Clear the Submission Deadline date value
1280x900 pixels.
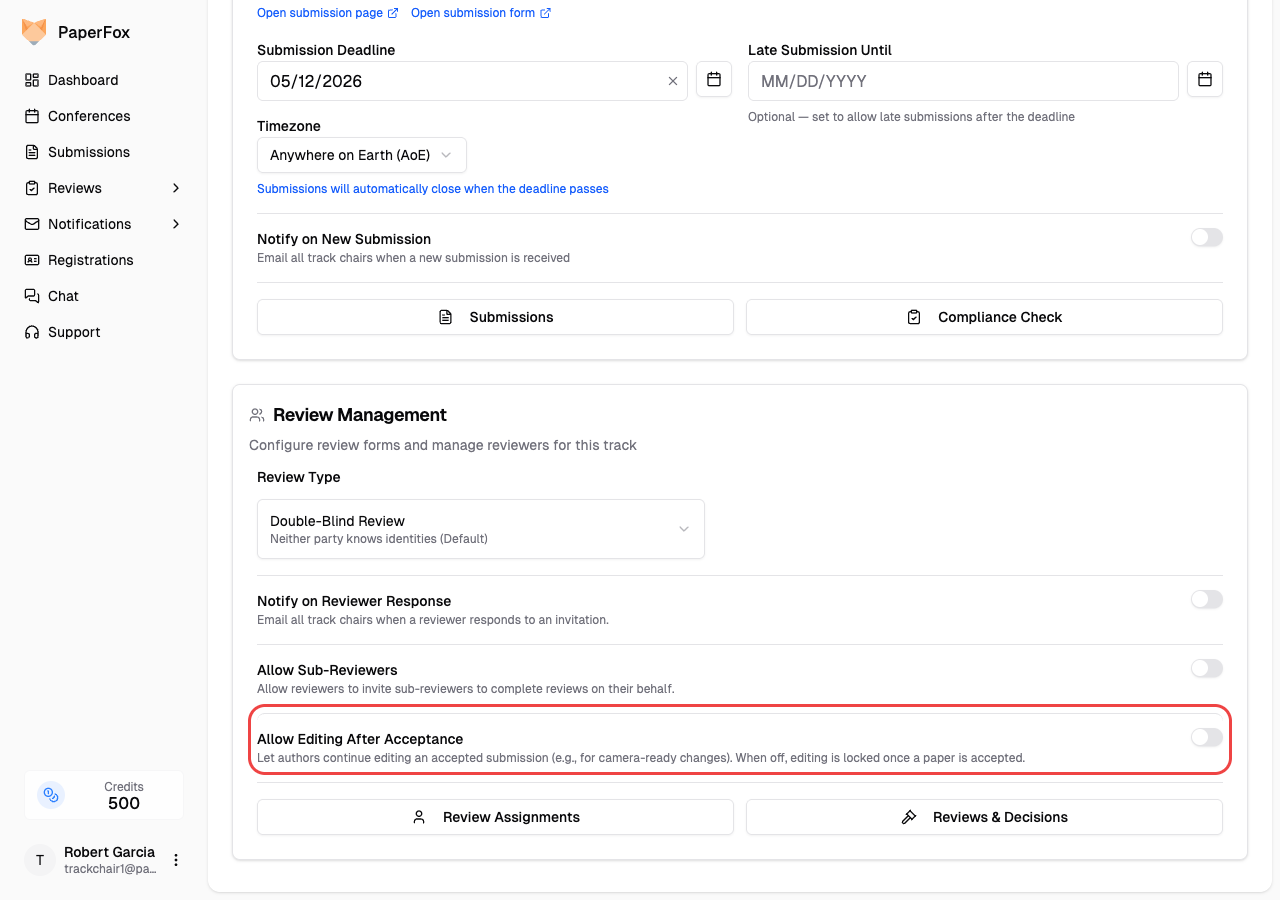673,81
